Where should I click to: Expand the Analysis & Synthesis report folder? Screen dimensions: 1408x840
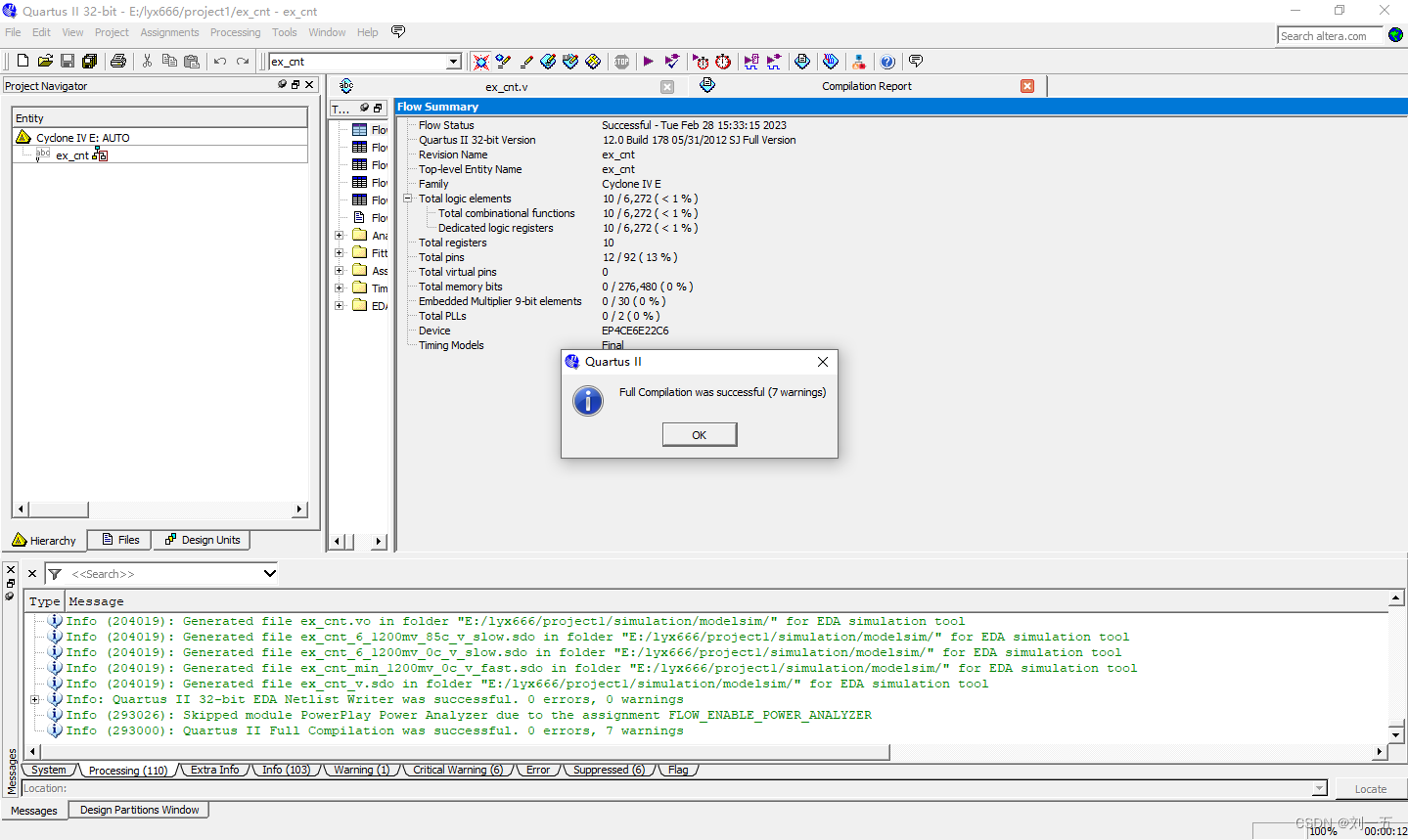pos(340,236)
